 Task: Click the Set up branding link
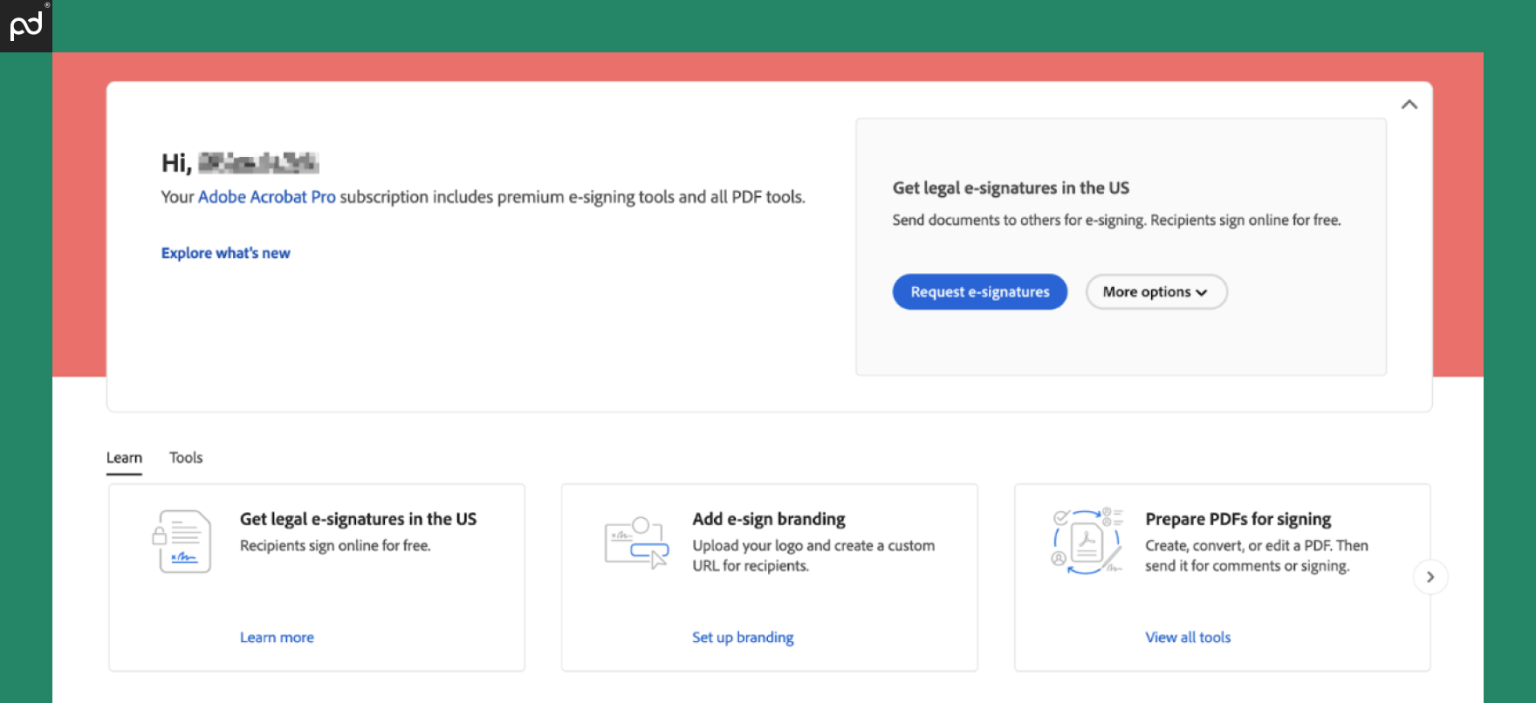point(743,637)
